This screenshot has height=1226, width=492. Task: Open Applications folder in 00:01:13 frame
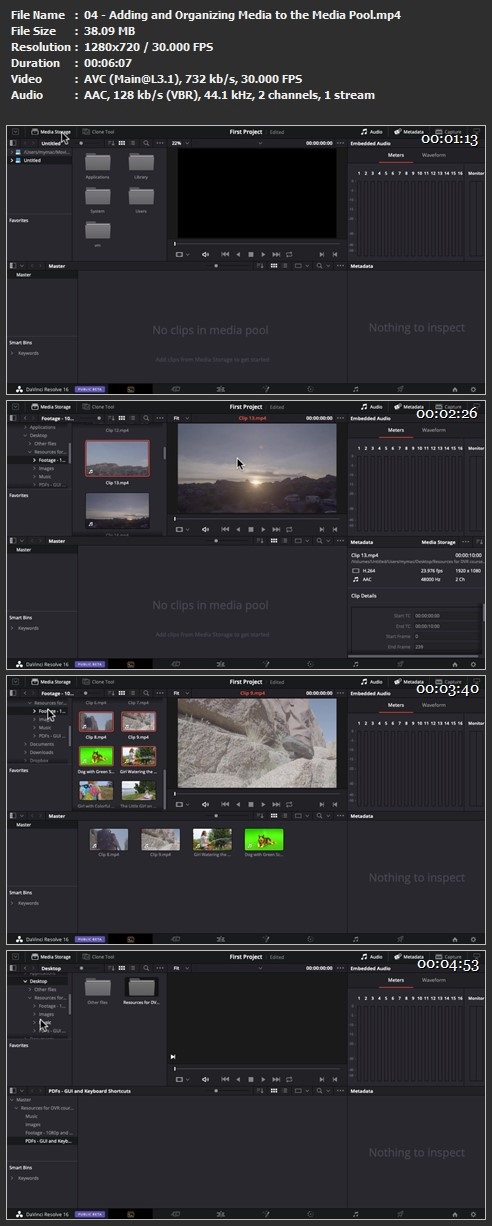coord(98,164)
